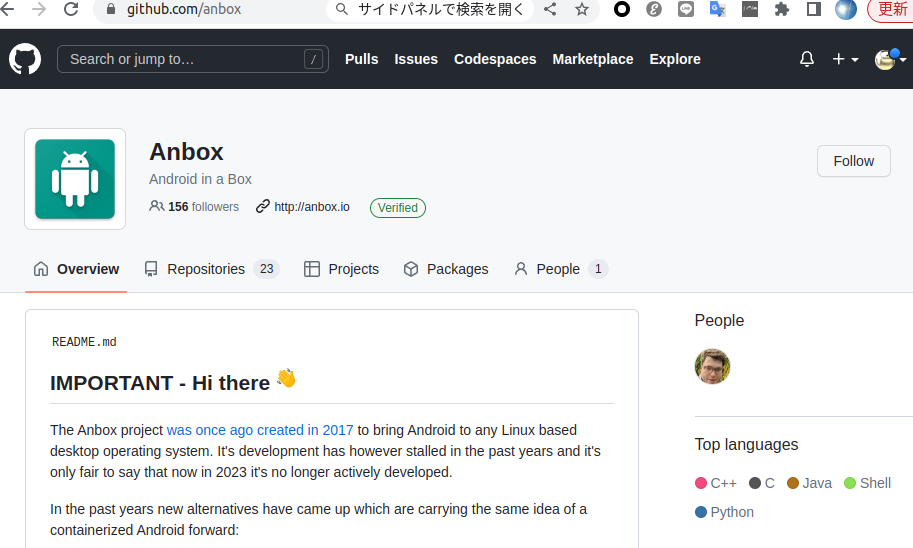Open Marketplace in the GitHub header

593,59
